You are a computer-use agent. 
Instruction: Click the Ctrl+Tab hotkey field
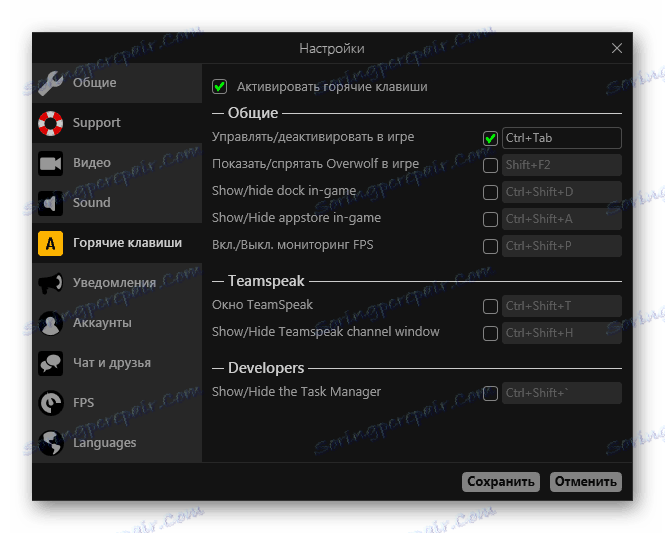[562, 138]
